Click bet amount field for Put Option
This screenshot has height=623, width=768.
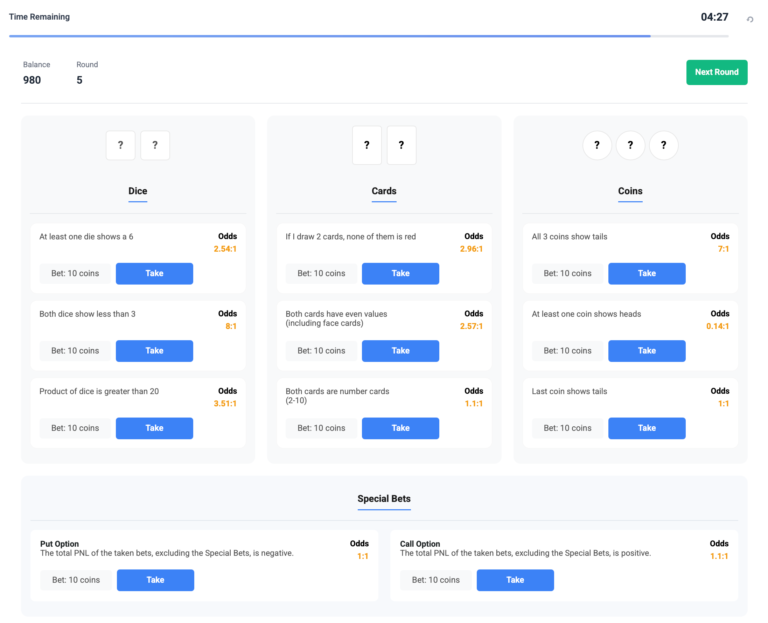76,580
